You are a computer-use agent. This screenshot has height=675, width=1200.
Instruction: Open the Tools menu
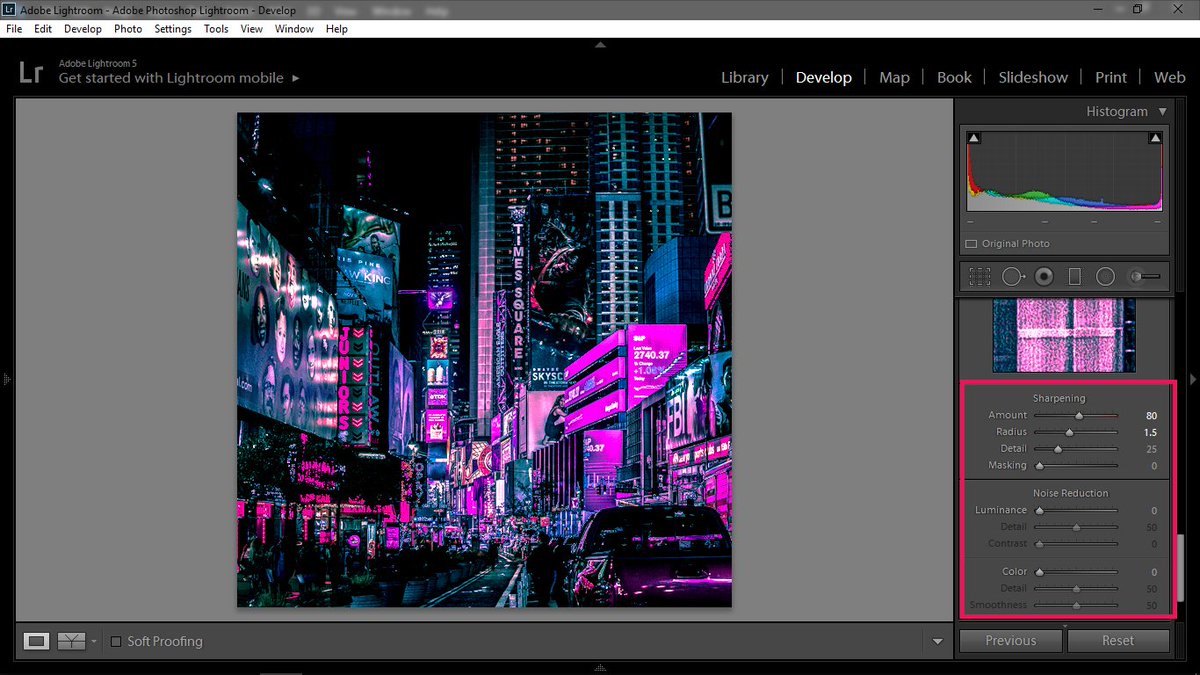click(216, 29)
